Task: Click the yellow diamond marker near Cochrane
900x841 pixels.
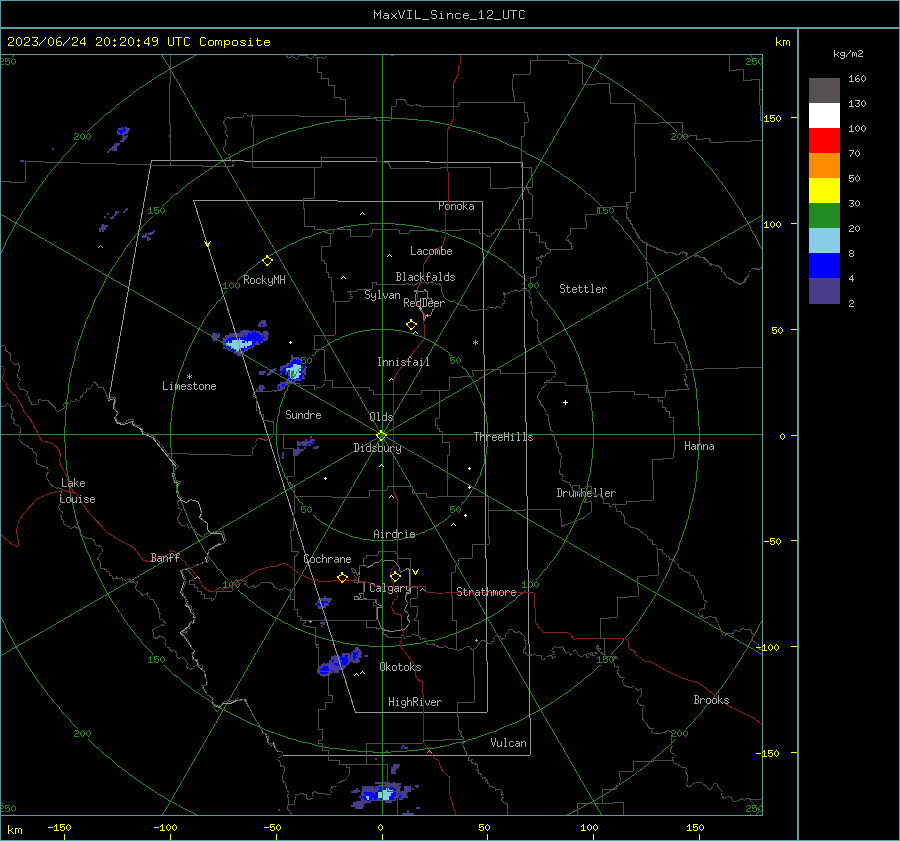Action: [x=343, y=578]
